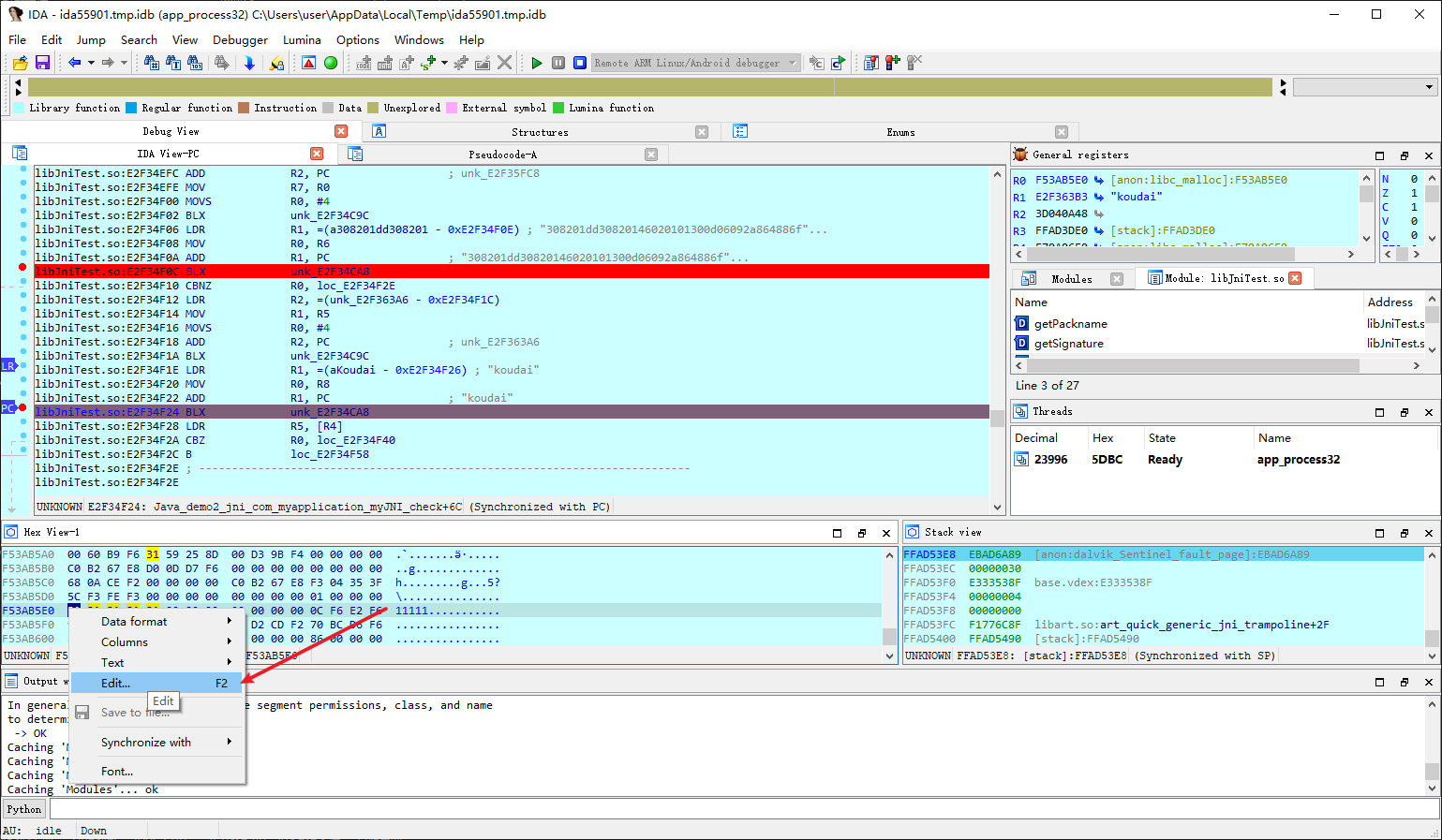Click the Python command input field
This screenshot has width=1442, height=840.
(x=744, y=809)
